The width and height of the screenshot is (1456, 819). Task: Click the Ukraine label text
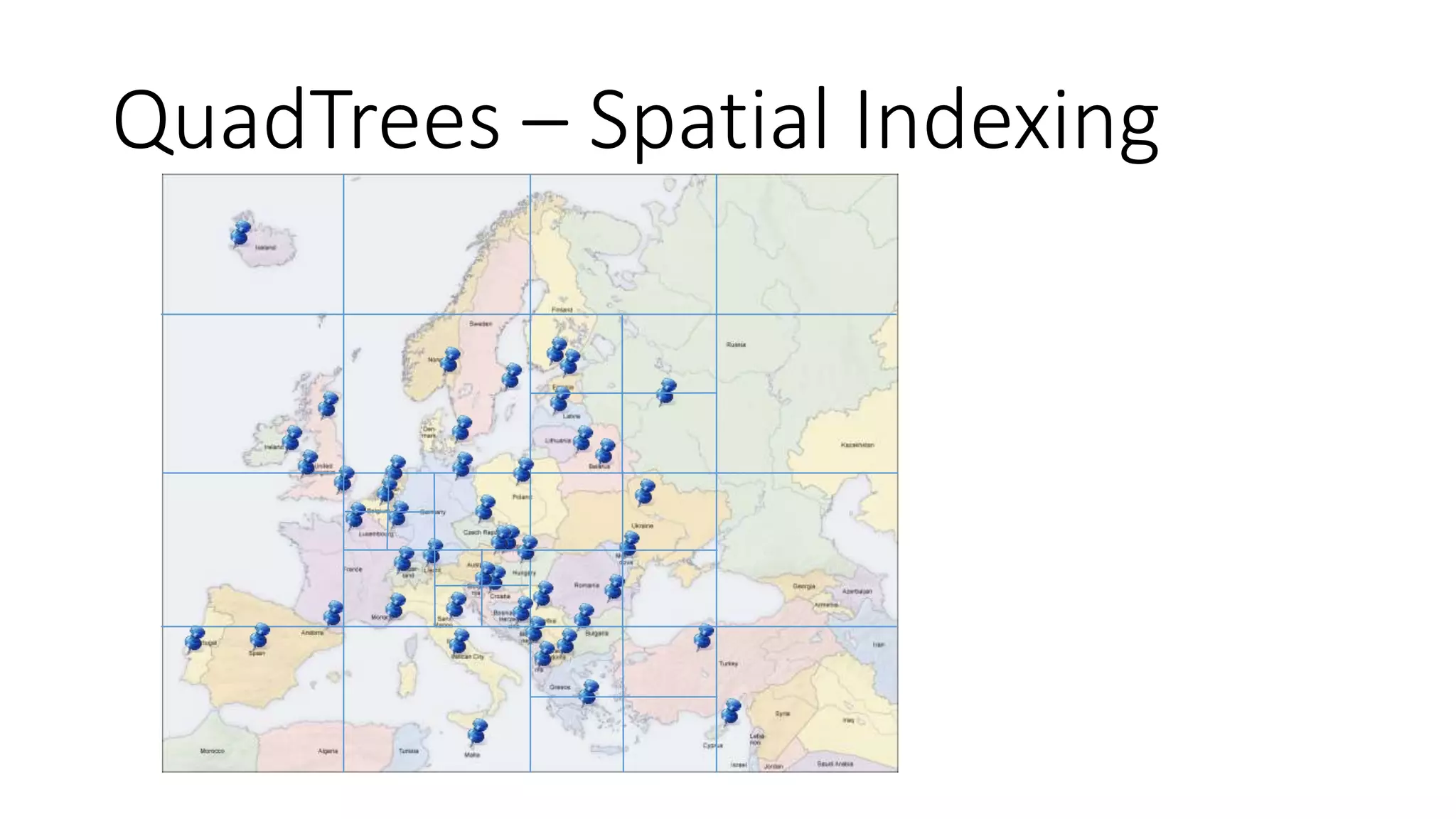tap(642, 525)
